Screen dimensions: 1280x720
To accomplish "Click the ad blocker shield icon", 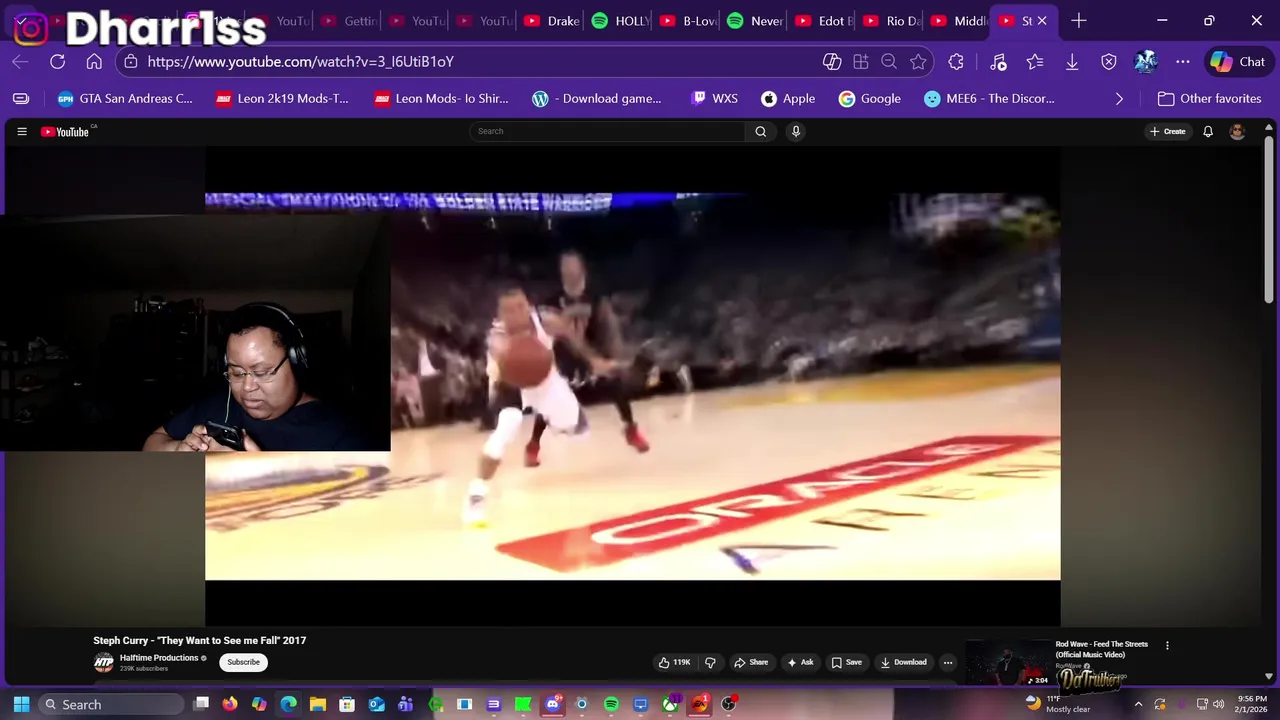I will point(1109,62).
